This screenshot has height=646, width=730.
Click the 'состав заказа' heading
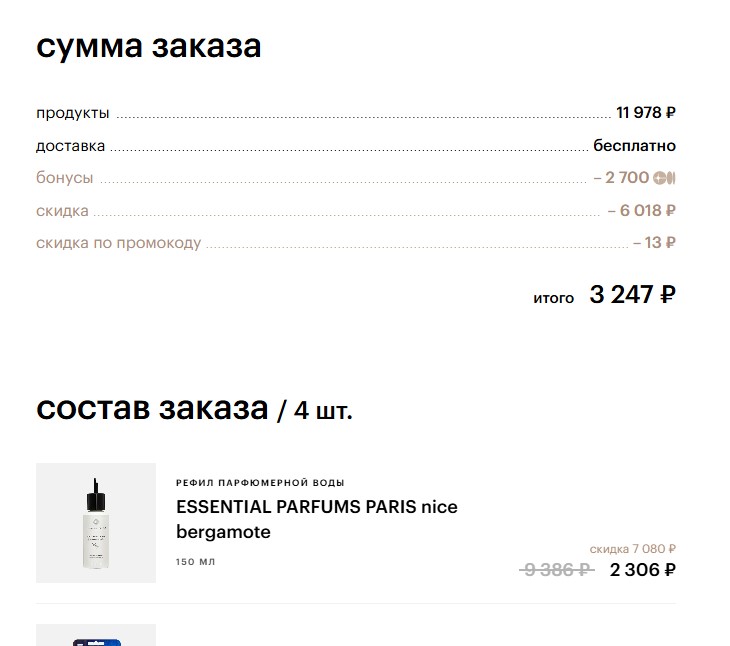tap(152, 408)
